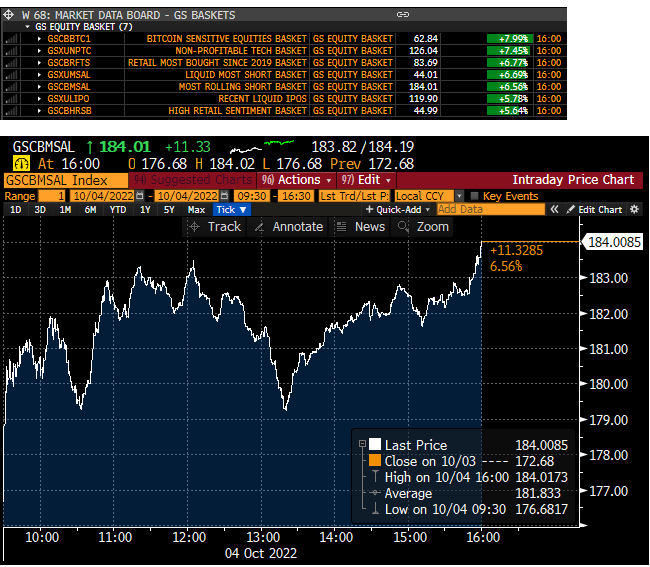The image size is (650, 567).
Task: Expand the GSCBMSAL row arrow
Action: [x=39, y=87]
